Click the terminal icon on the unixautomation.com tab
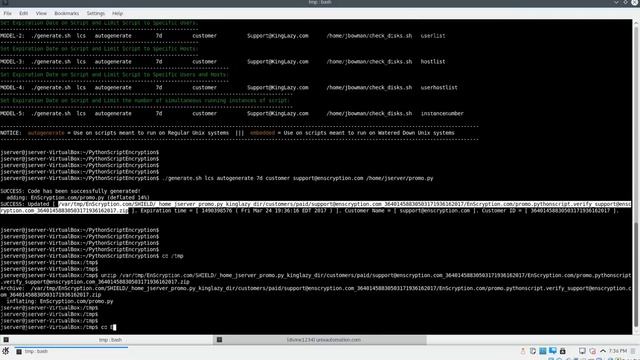The width and height of the screenshot is (640, 360). pos(220,340)
